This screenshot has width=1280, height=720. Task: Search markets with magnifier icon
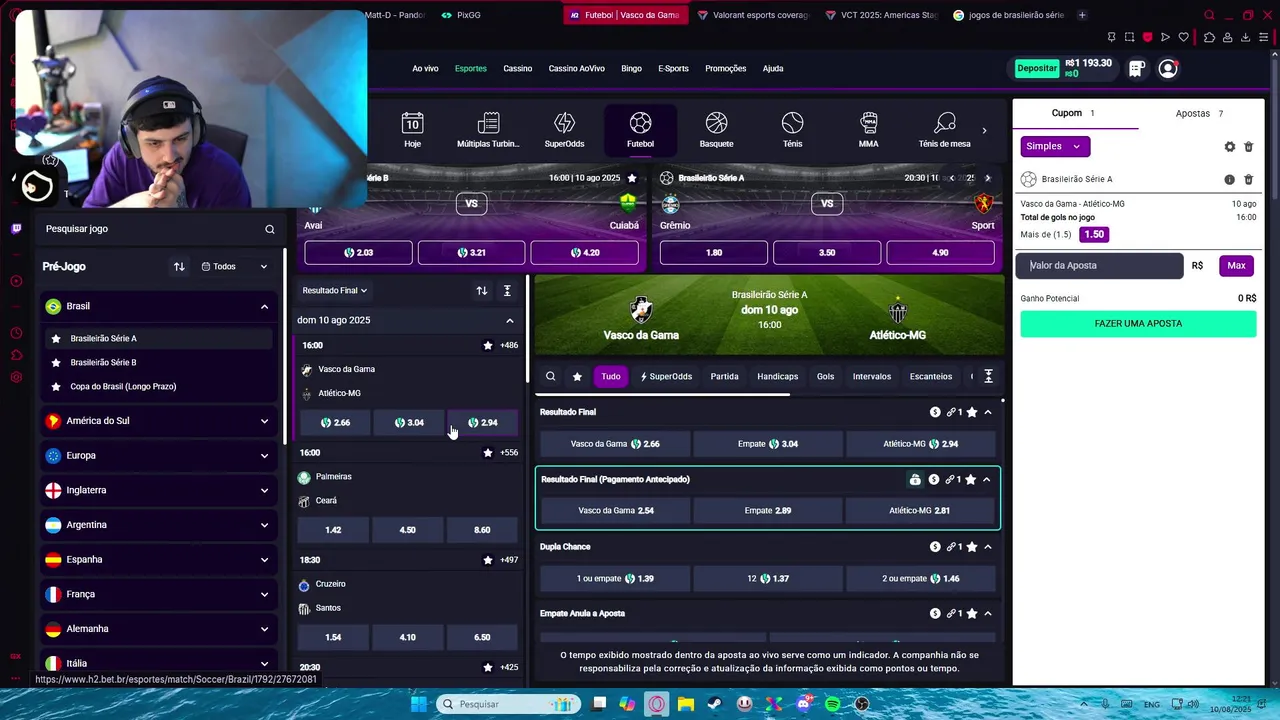[550, 376]
